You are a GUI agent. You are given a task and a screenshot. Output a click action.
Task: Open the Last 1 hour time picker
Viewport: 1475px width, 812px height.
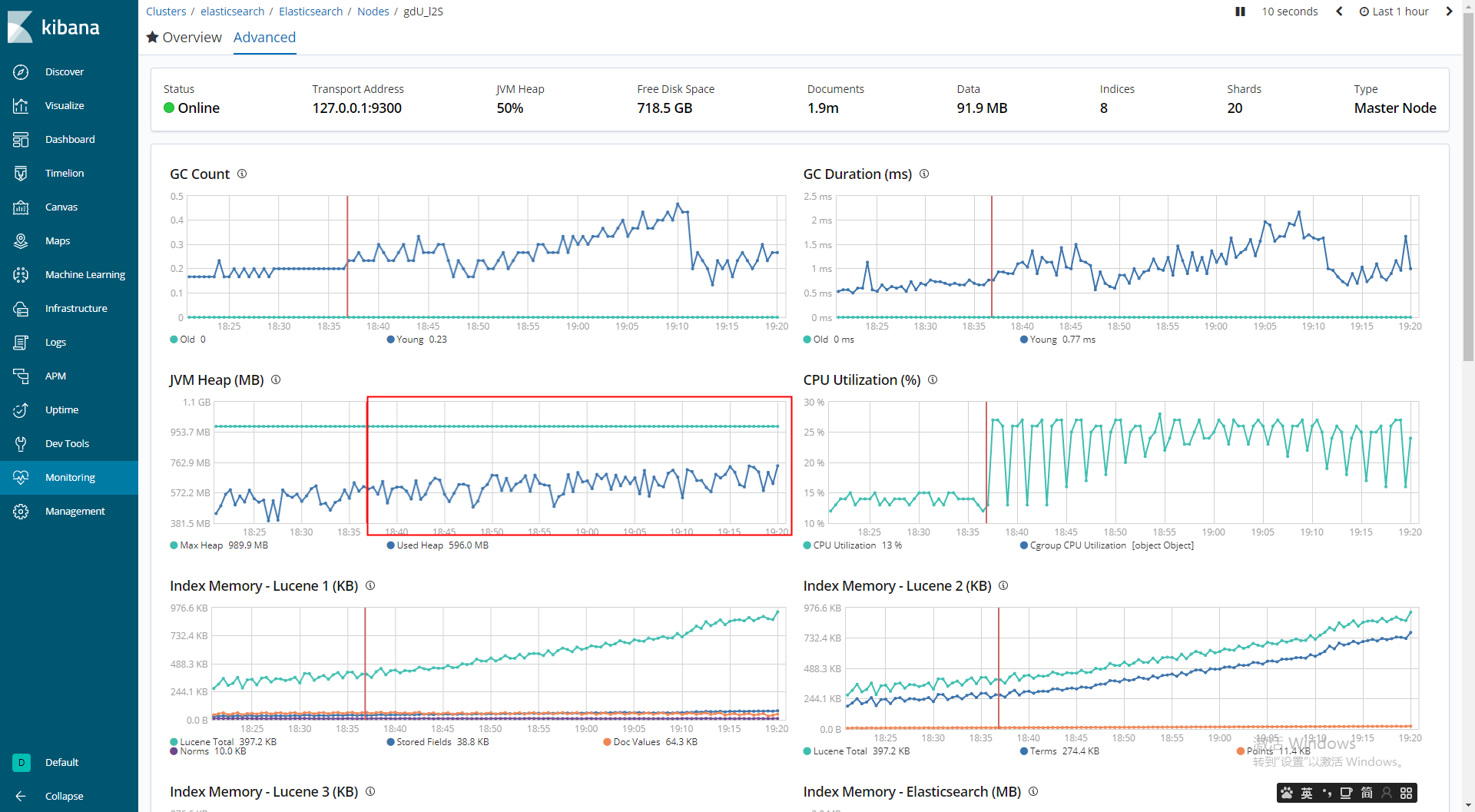tap(1394, 12)
